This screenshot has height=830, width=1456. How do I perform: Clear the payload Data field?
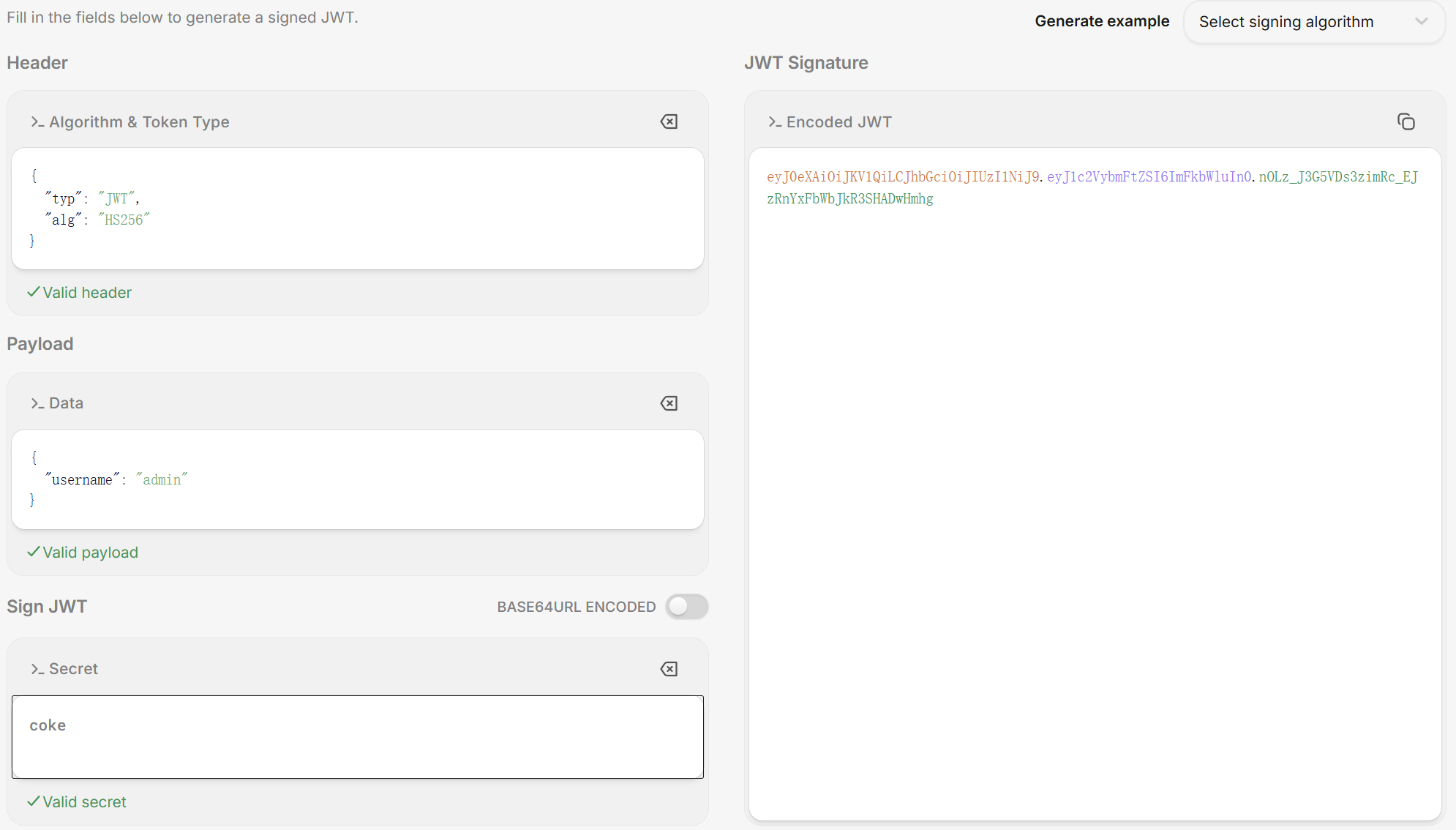(669, 403)
